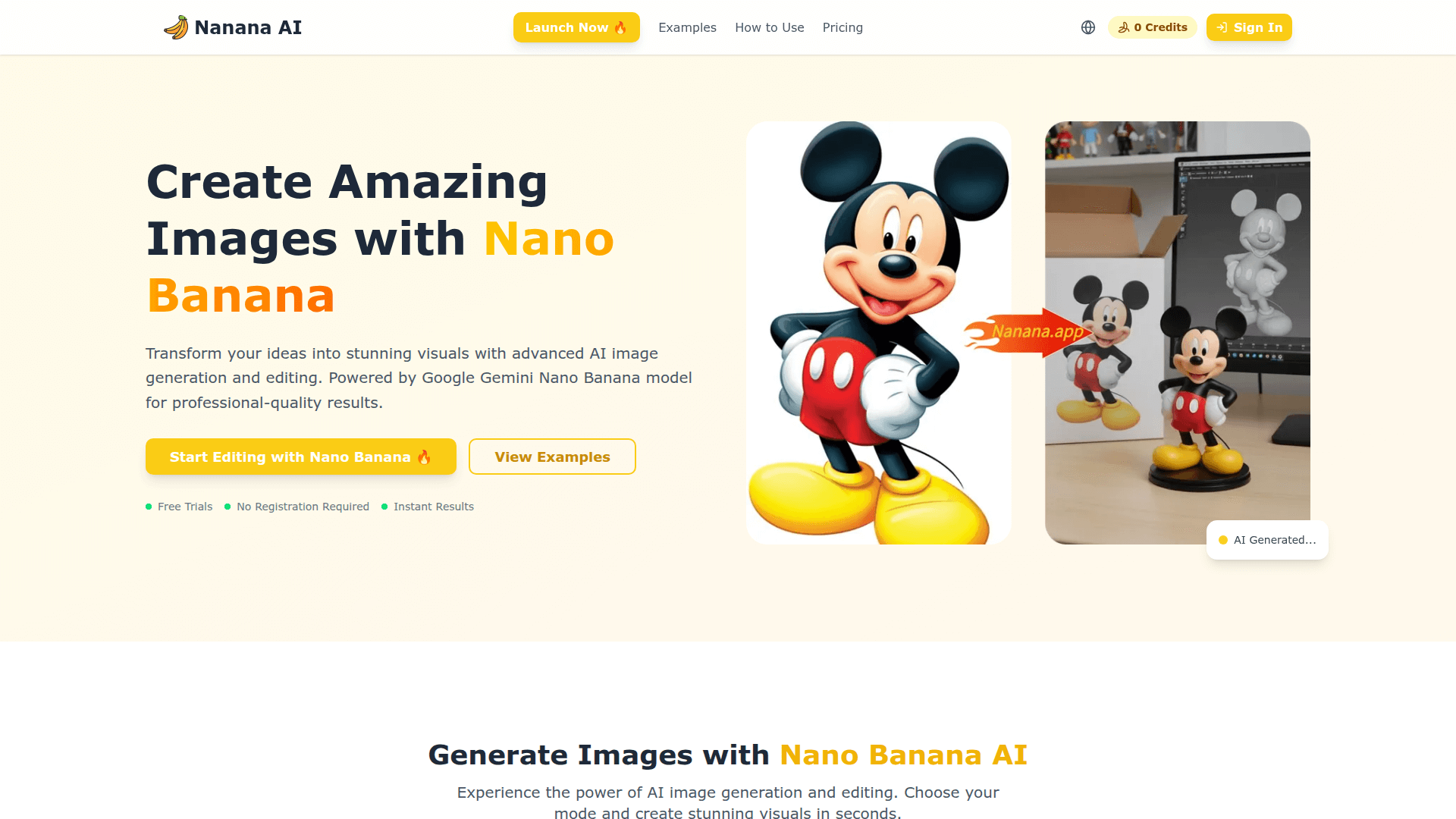Viewport: 1456px width, 819px height.
Task: Click the Nanana AI brand name
Action: coord(248,27)
